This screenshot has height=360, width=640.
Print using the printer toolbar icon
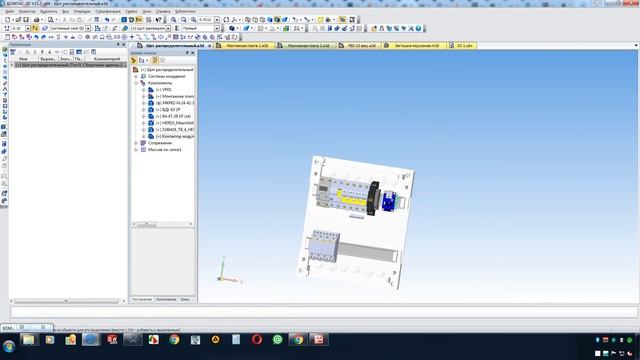tap(36, 20)
